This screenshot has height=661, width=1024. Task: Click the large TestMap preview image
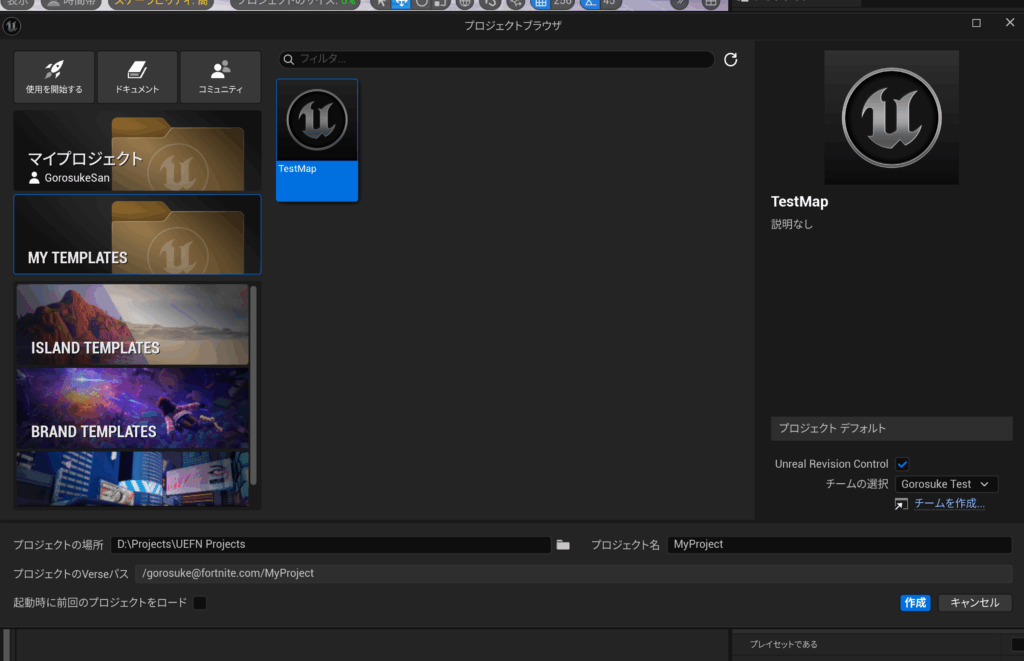pos(891,118)
